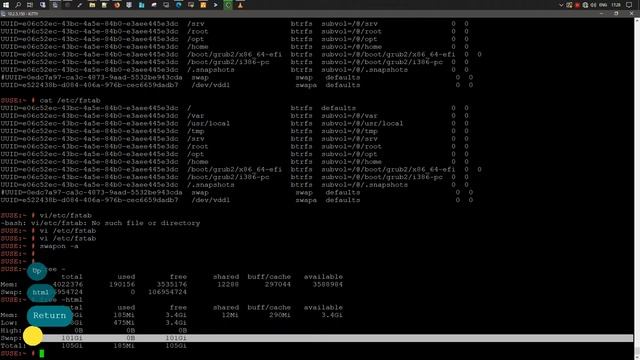Switch ENG input language indicator
640x360 pixels.
tap(603, 5)
